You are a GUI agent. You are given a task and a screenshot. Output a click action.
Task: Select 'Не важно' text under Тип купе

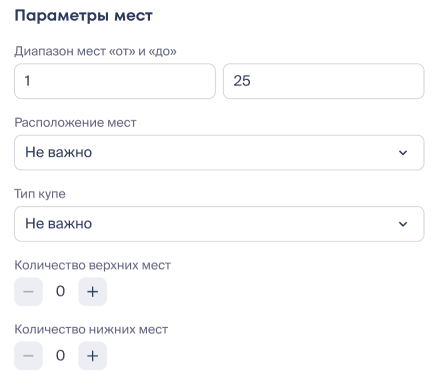pyautogui.click(x=59, y=224)
